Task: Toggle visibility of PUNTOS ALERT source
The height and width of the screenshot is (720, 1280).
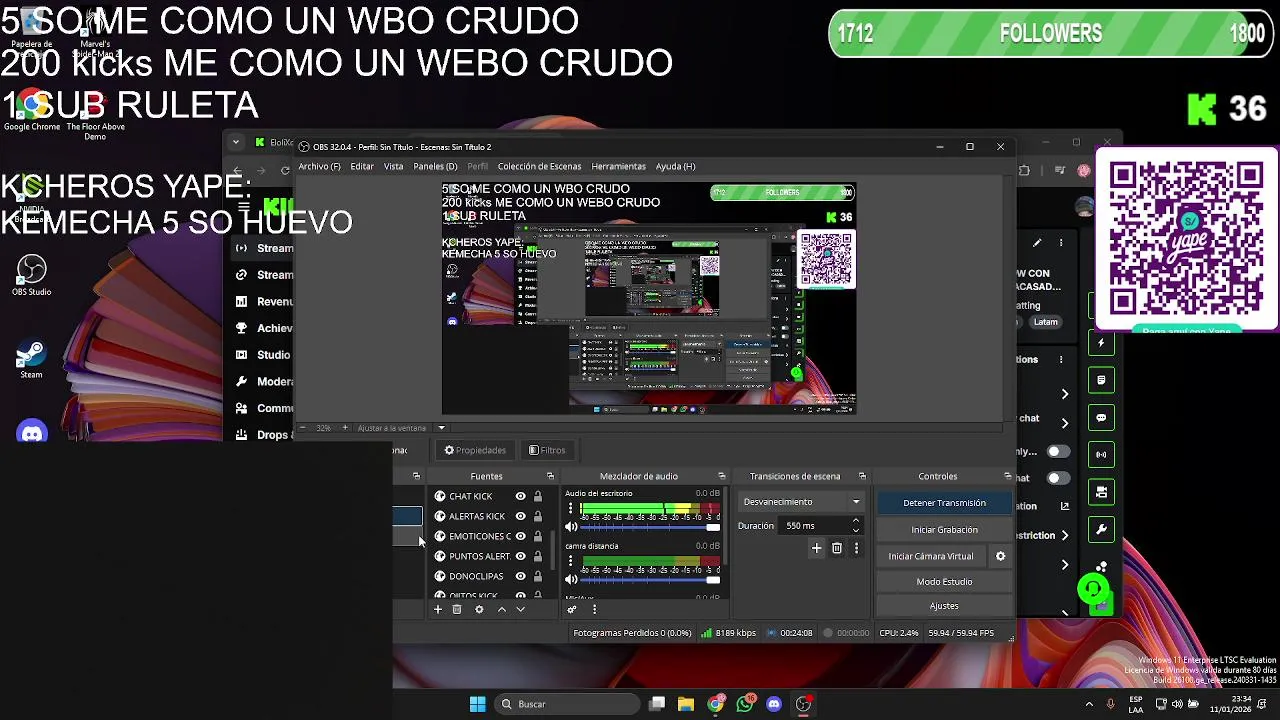Action: coord(520,556)
